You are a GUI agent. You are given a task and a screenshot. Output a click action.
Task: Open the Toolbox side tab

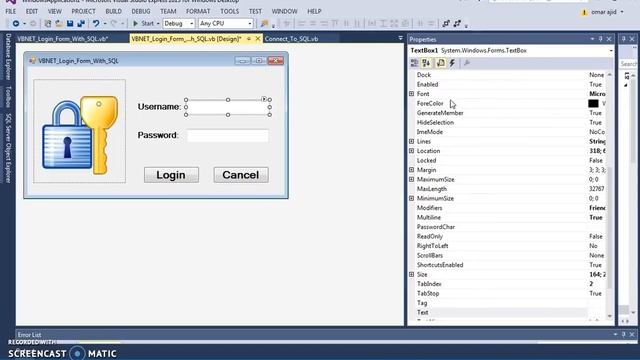tap(8, 97)
